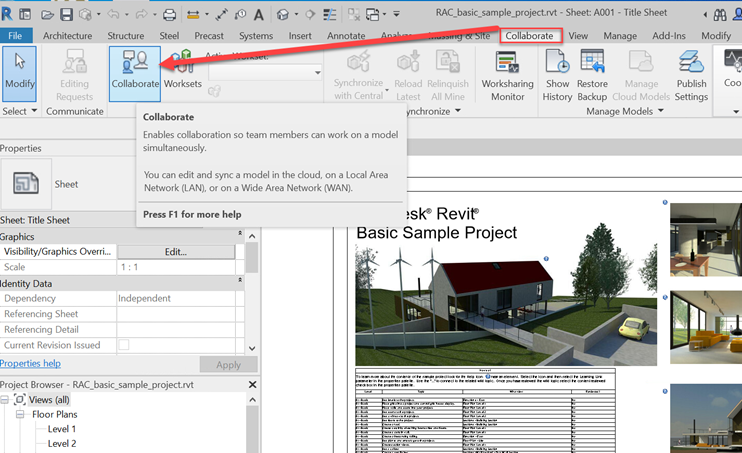Viewport: 742px width, 453px height.
Task: Open the Revit application menu logo
Action: click(x=7, y=14)
